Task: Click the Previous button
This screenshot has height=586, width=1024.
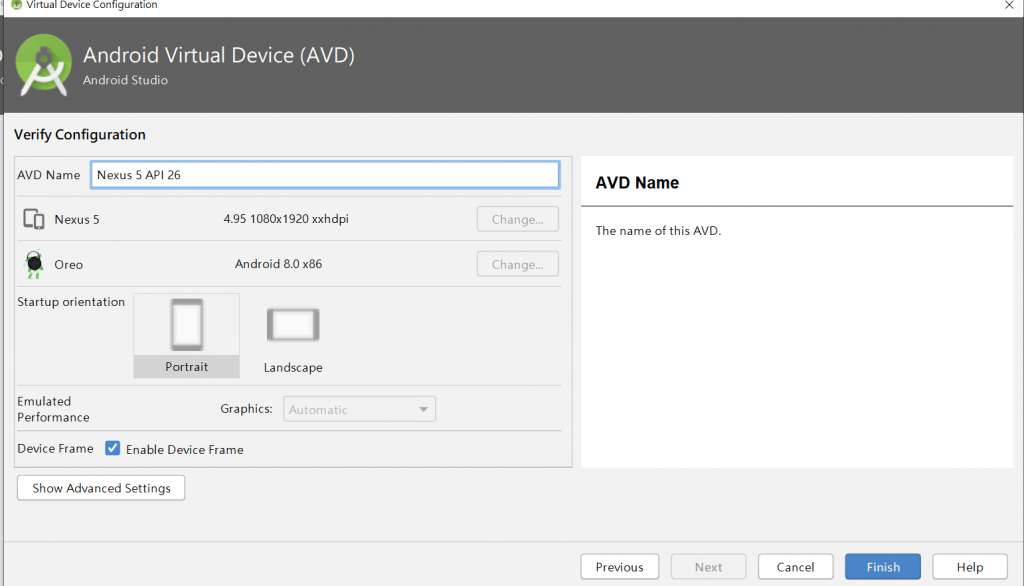Action: coord(620,567)
